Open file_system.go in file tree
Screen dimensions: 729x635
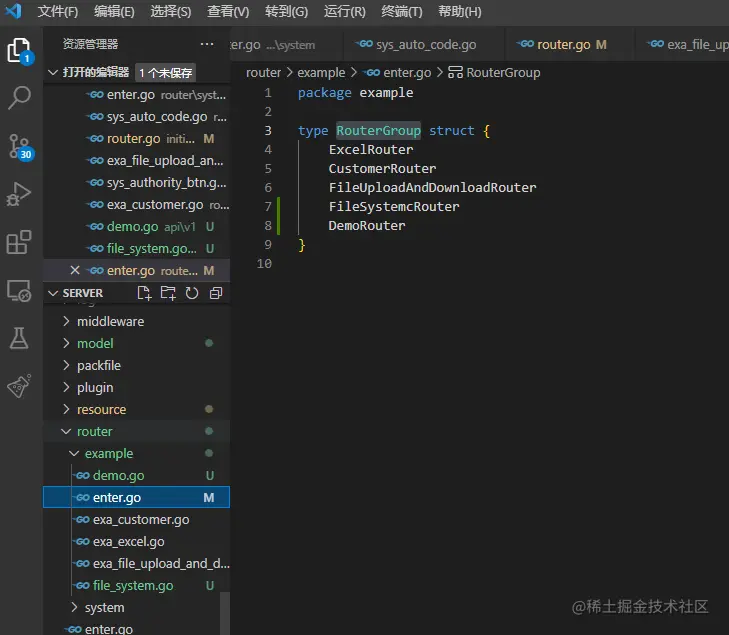[137, 586]
